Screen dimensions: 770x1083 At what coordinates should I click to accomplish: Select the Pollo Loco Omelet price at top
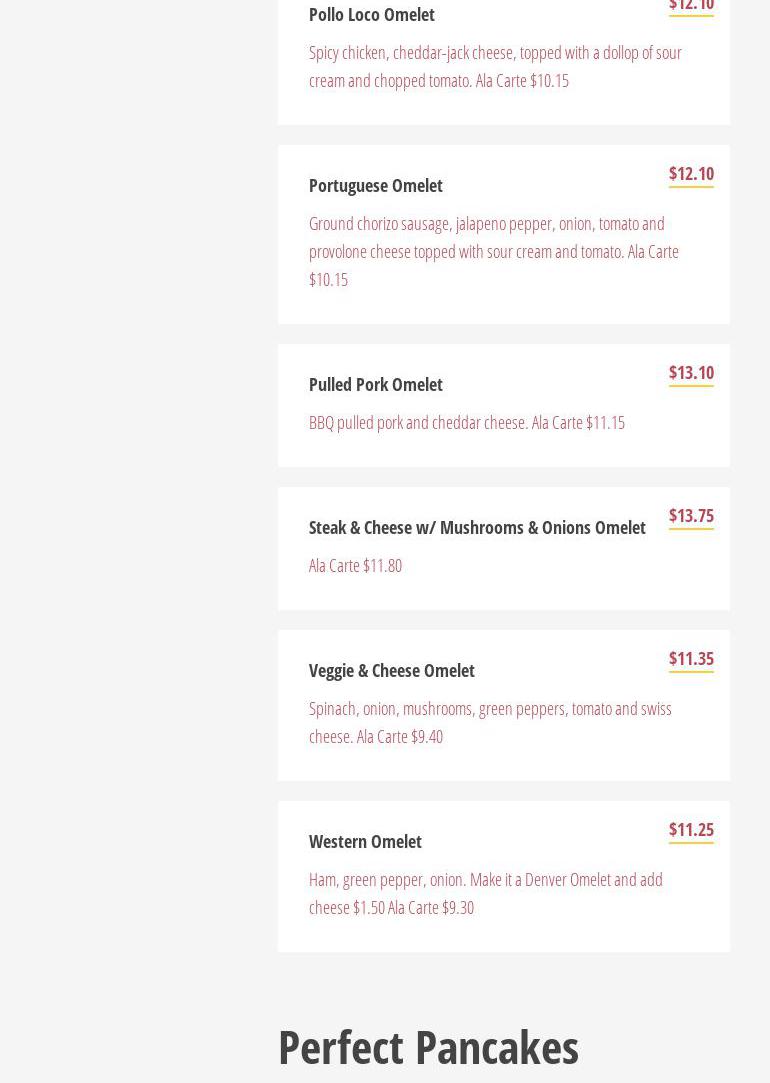(691, 6)
